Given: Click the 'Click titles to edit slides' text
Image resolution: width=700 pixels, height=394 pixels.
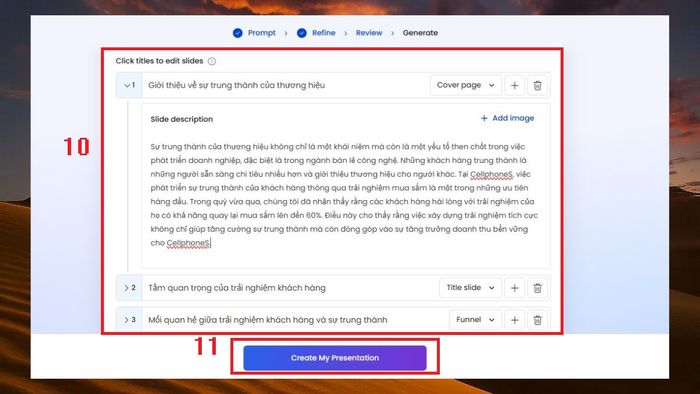Looking at the screenshot, I should (159, 61).
